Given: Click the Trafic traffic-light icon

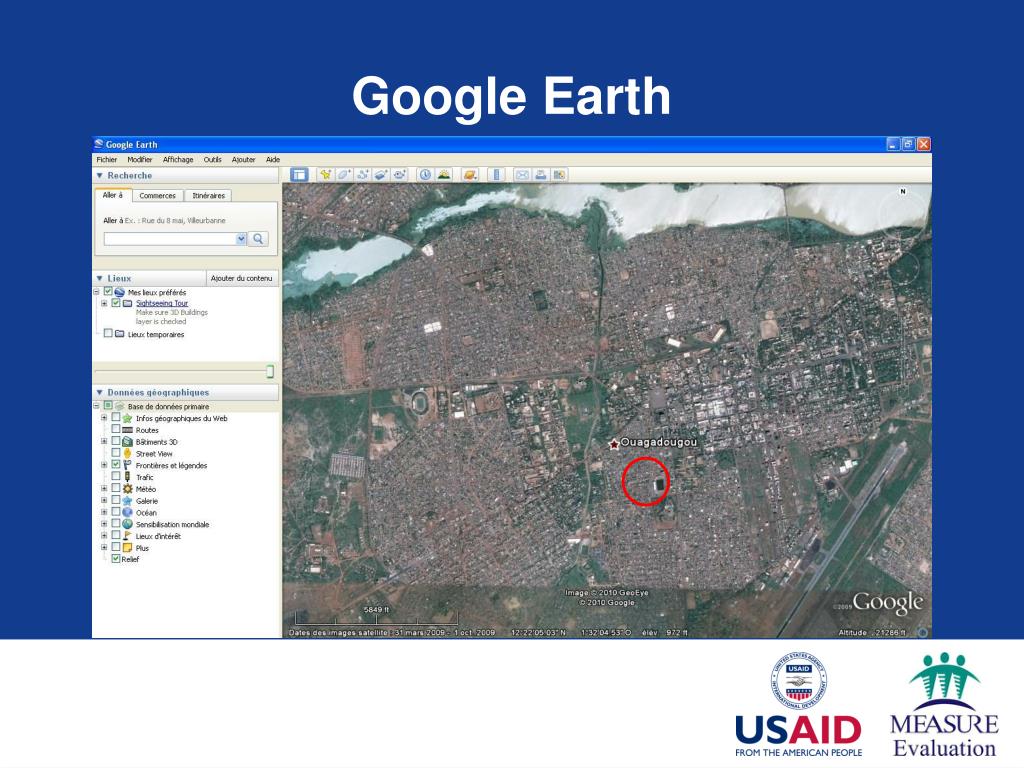Looking at the screenshot, I should coord(127,477).
